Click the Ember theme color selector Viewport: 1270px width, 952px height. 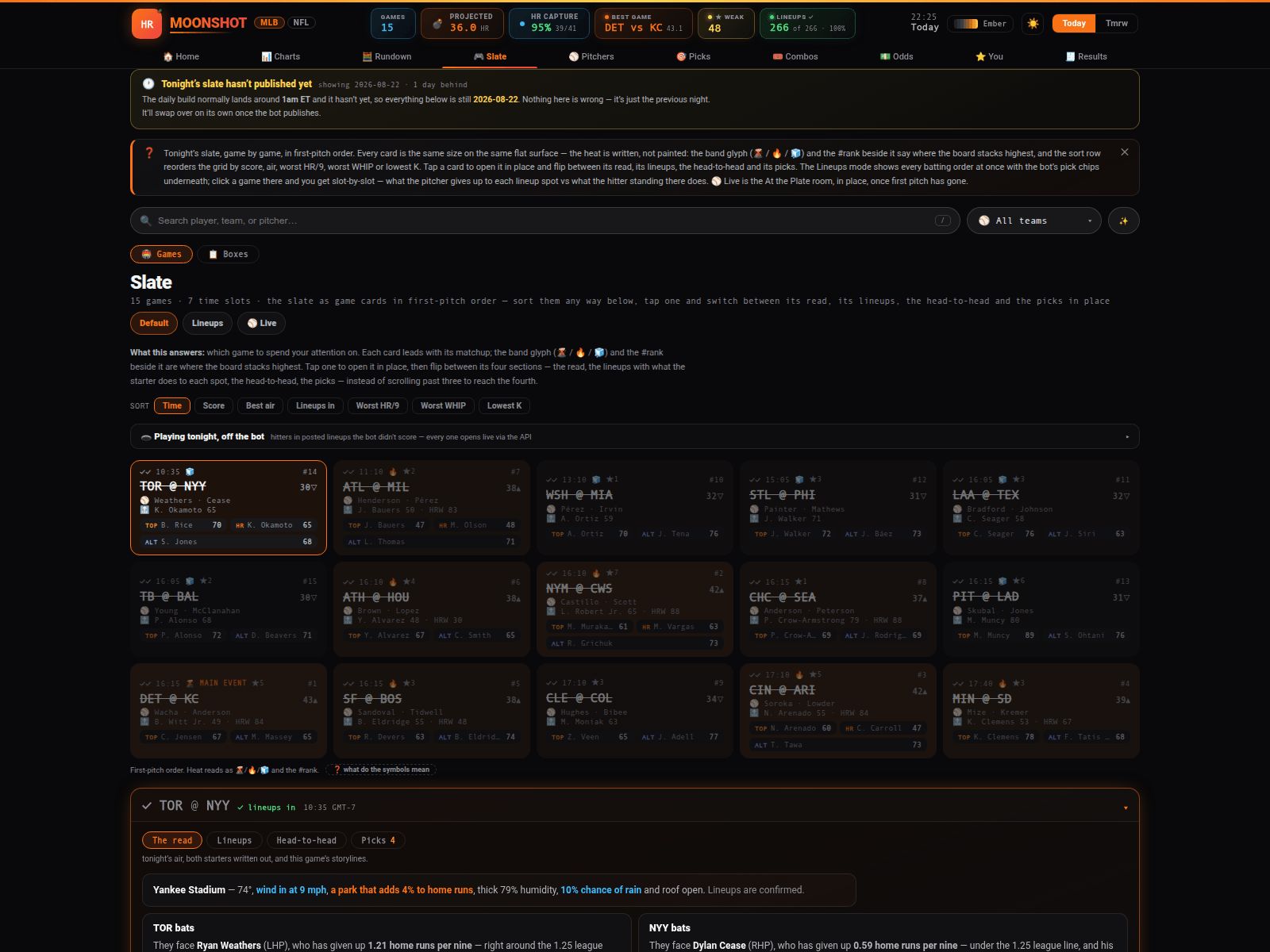click(981, 24)
